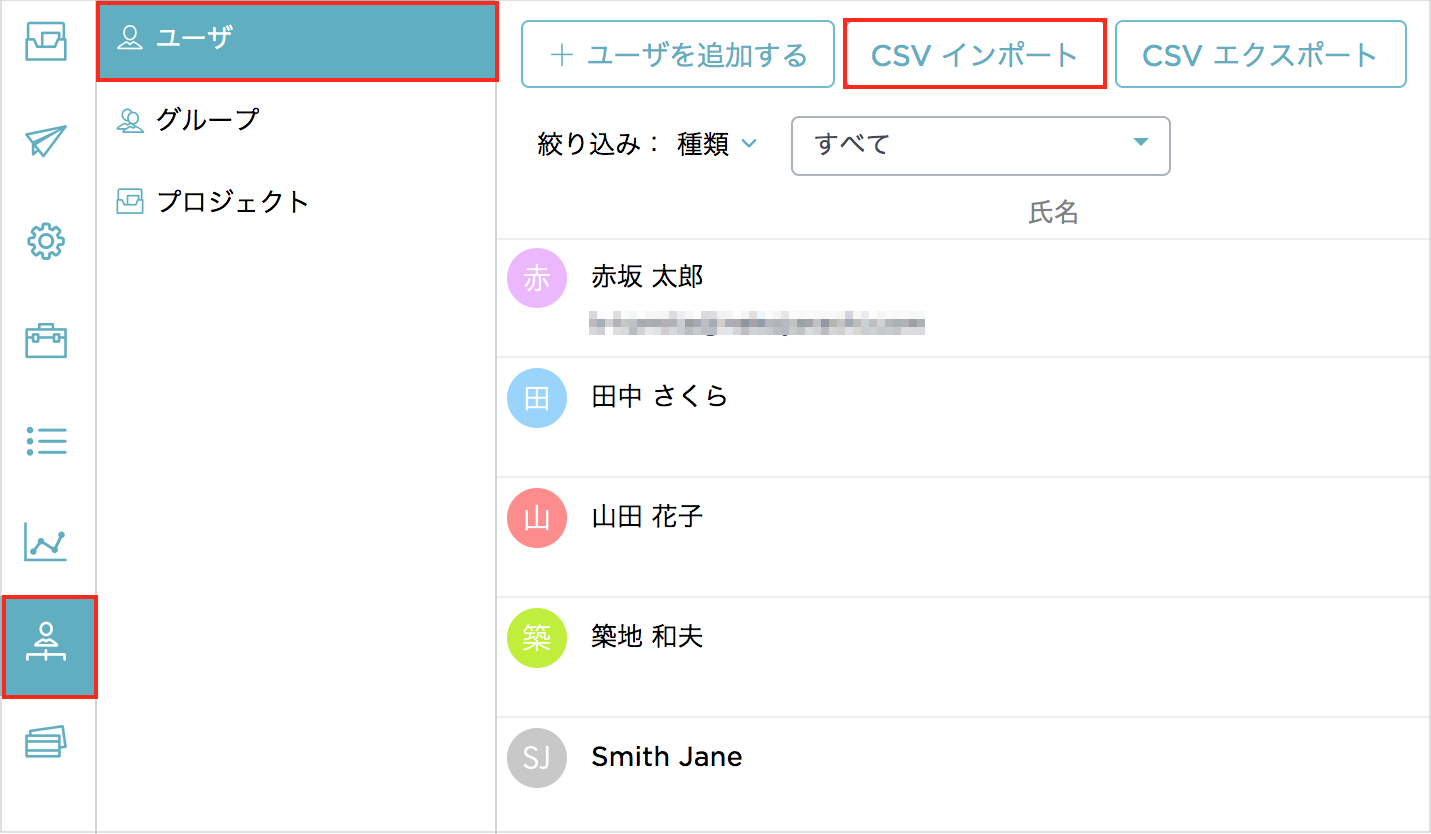Open settings gear in sidebar

46,242
